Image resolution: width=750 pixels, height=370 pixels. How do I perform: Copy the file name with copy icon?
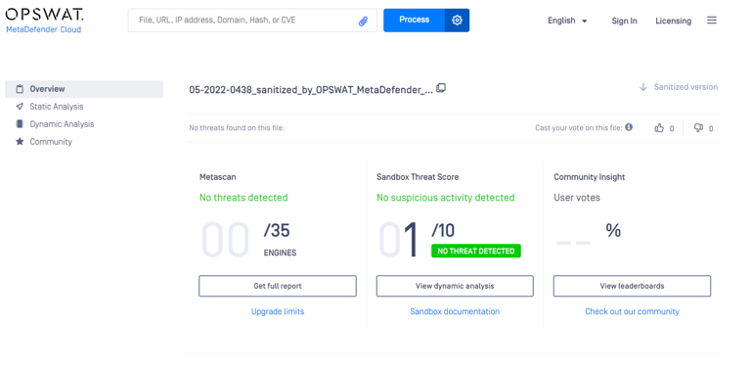point(441,88)
